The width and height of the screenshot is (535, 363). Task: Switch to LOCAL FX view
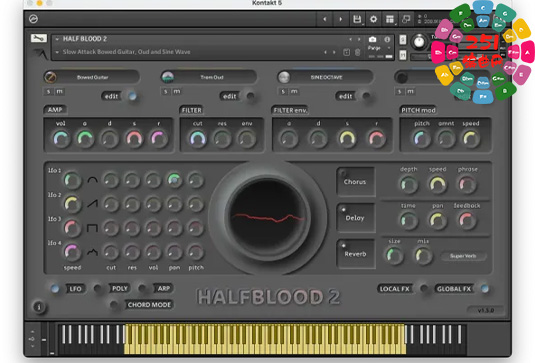coord(394,289)
